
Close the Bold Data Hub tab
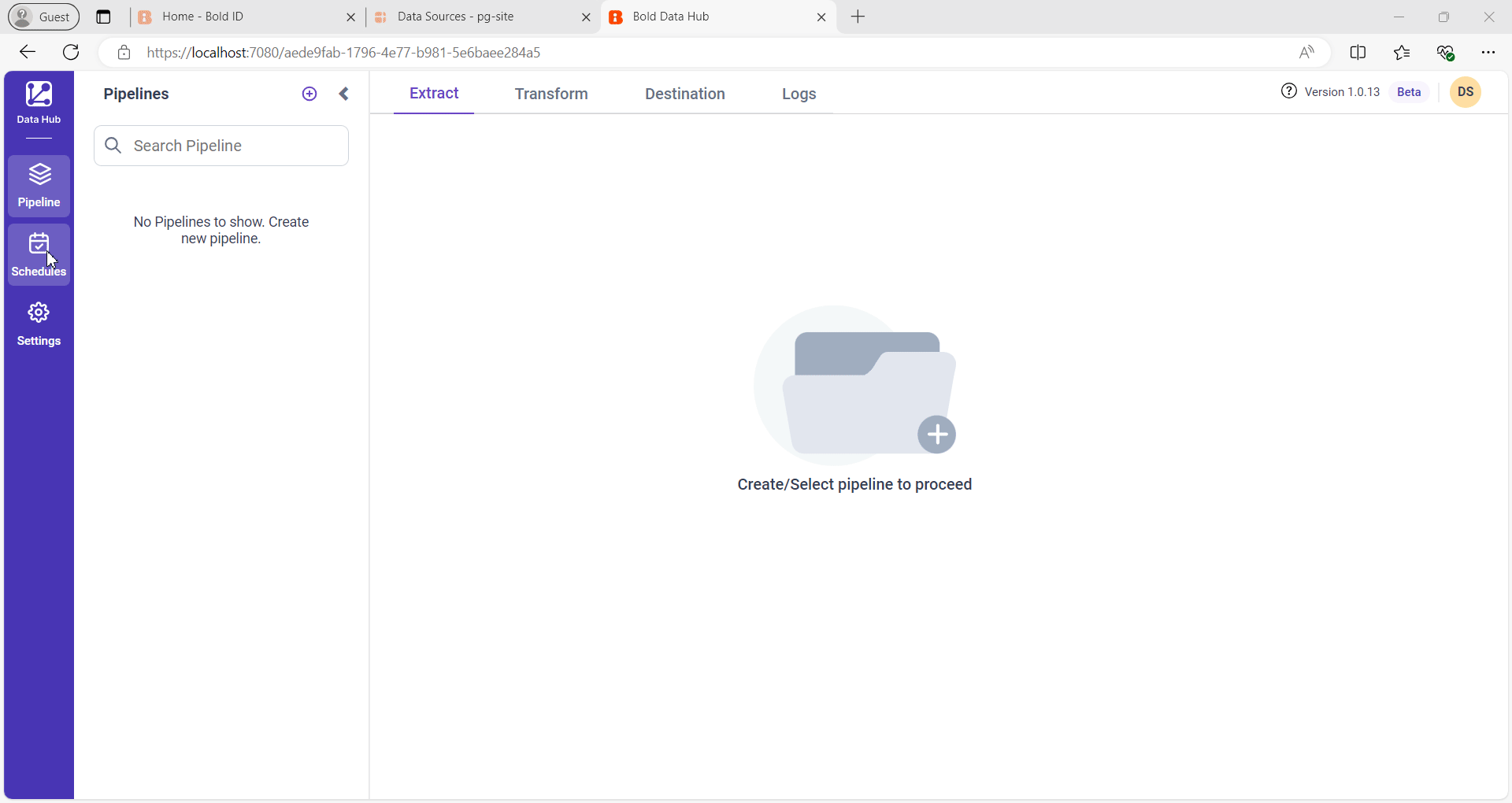click(821, 17)
